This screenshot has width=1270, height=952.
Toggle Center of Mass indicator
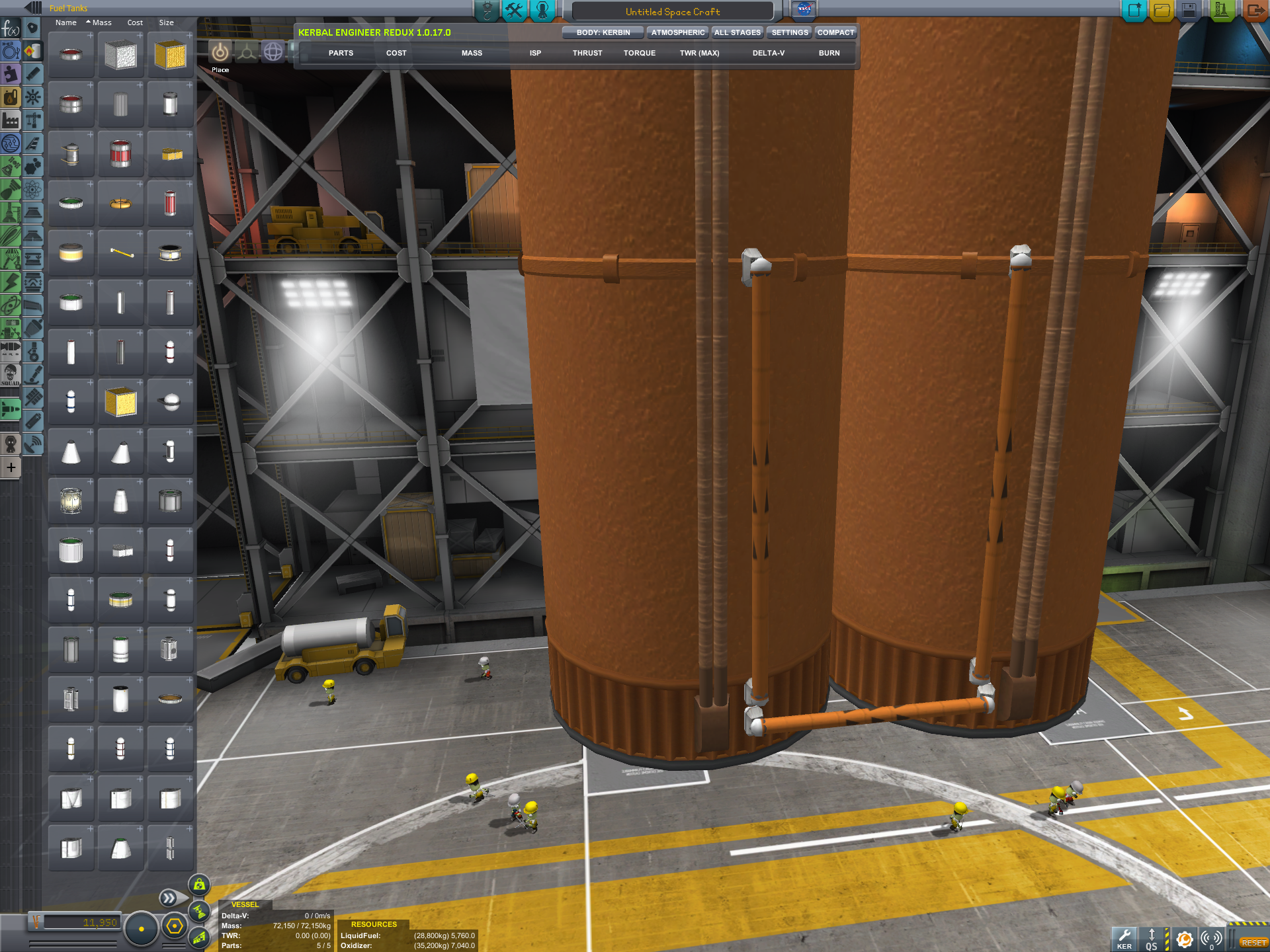199,885
